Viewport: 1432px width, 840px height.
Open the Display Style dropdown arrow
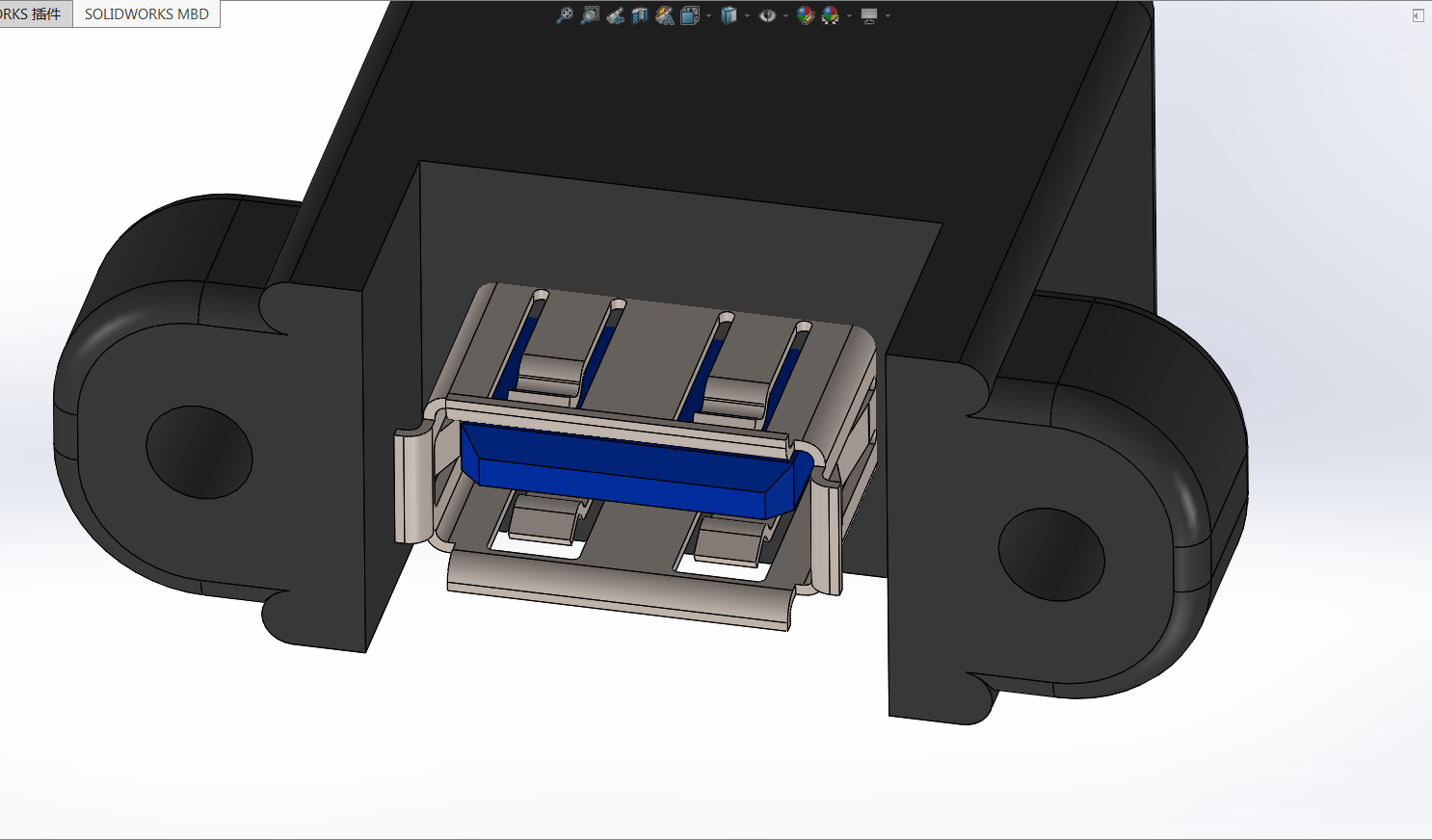point(747,15)
